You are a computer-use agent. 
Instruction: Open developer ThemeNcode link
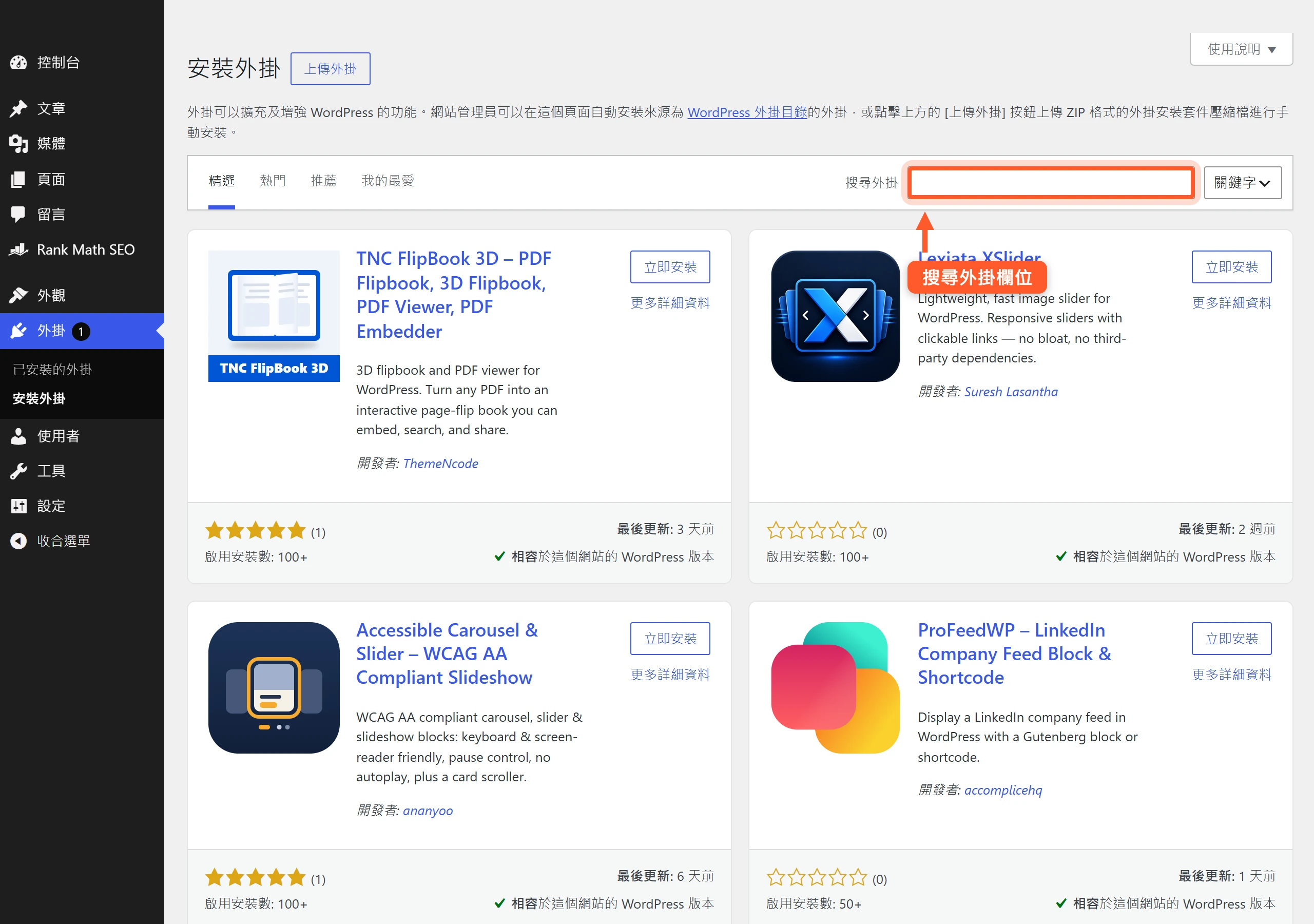(x=440, y=464)
